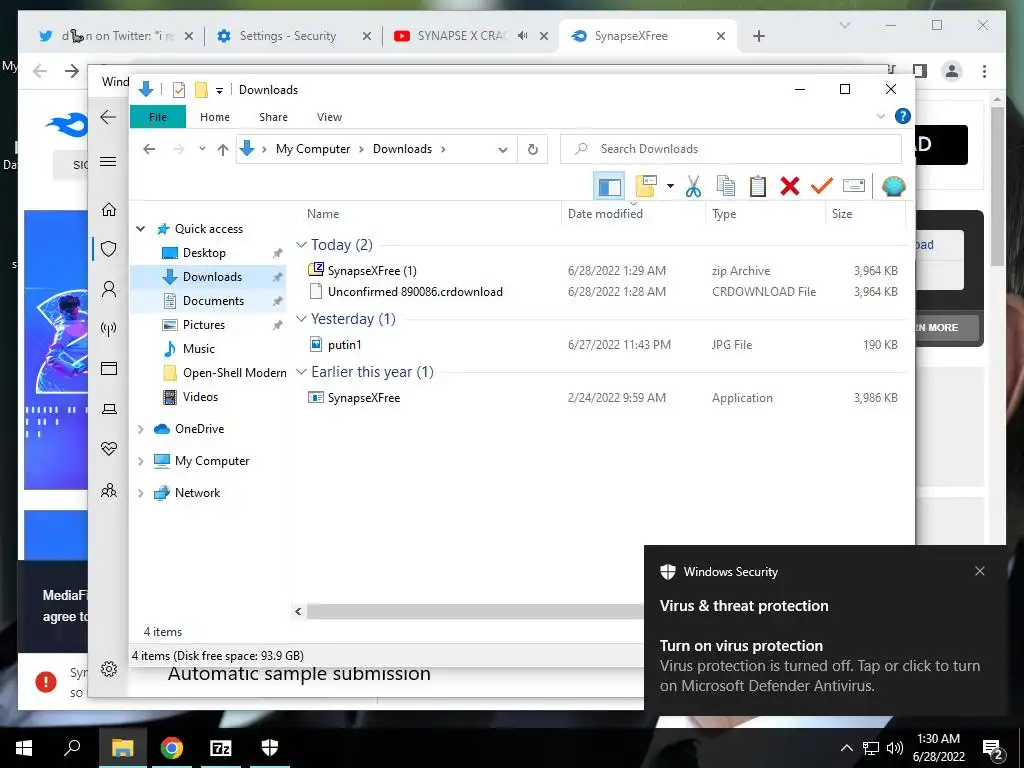The image size is (1024, 768).
Task: Select Videos in navigation pane
Action: (200, 397)
